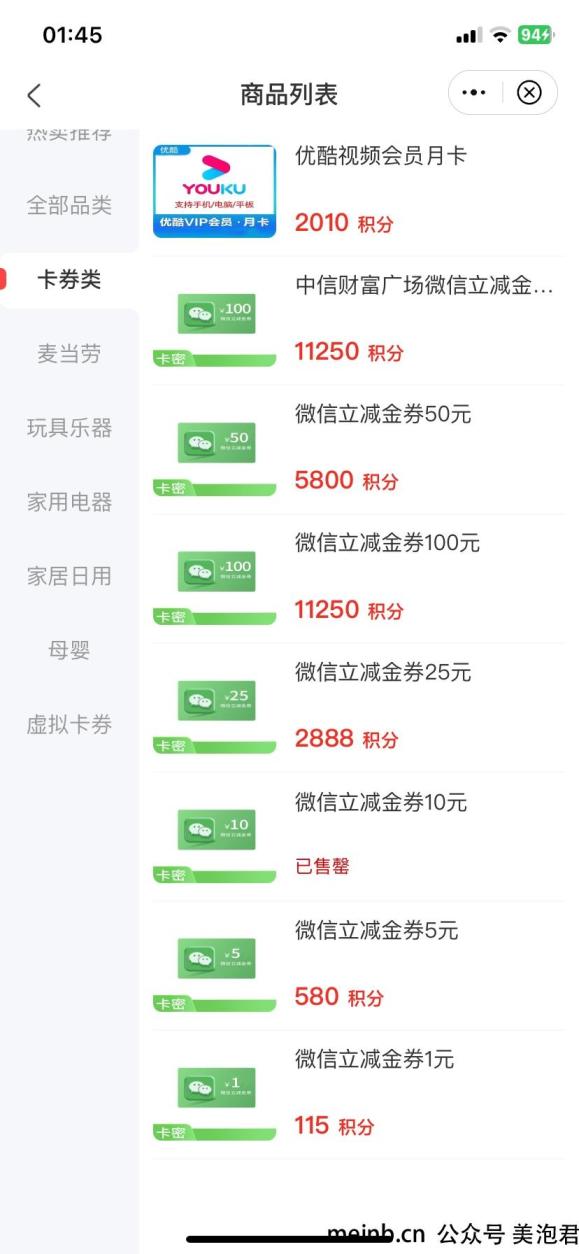The height and width of the screenshot is (1254, 579).
Task: Select the 卡券类 category
Action: pos(69,280)
